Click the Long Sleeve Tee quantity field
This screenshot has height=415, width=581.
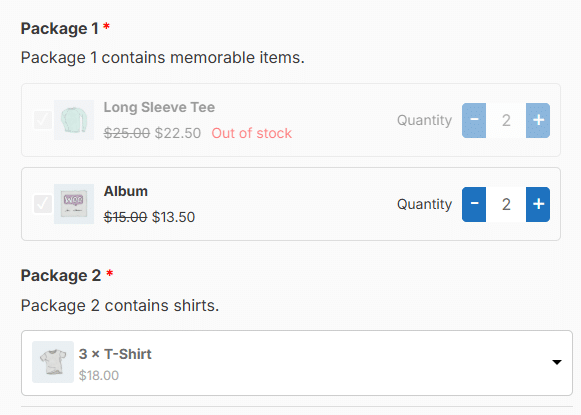click(x=506, y=120)
